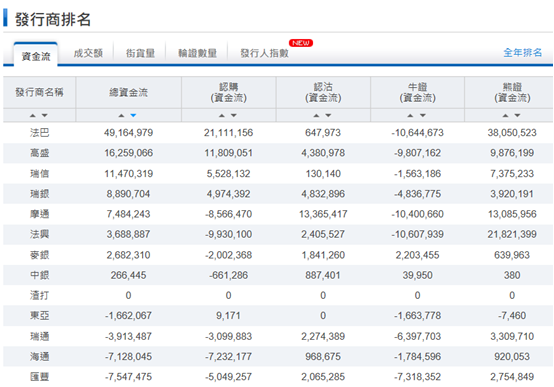Click put value 647,973
554x387 pixels.
tap(323, 133)
